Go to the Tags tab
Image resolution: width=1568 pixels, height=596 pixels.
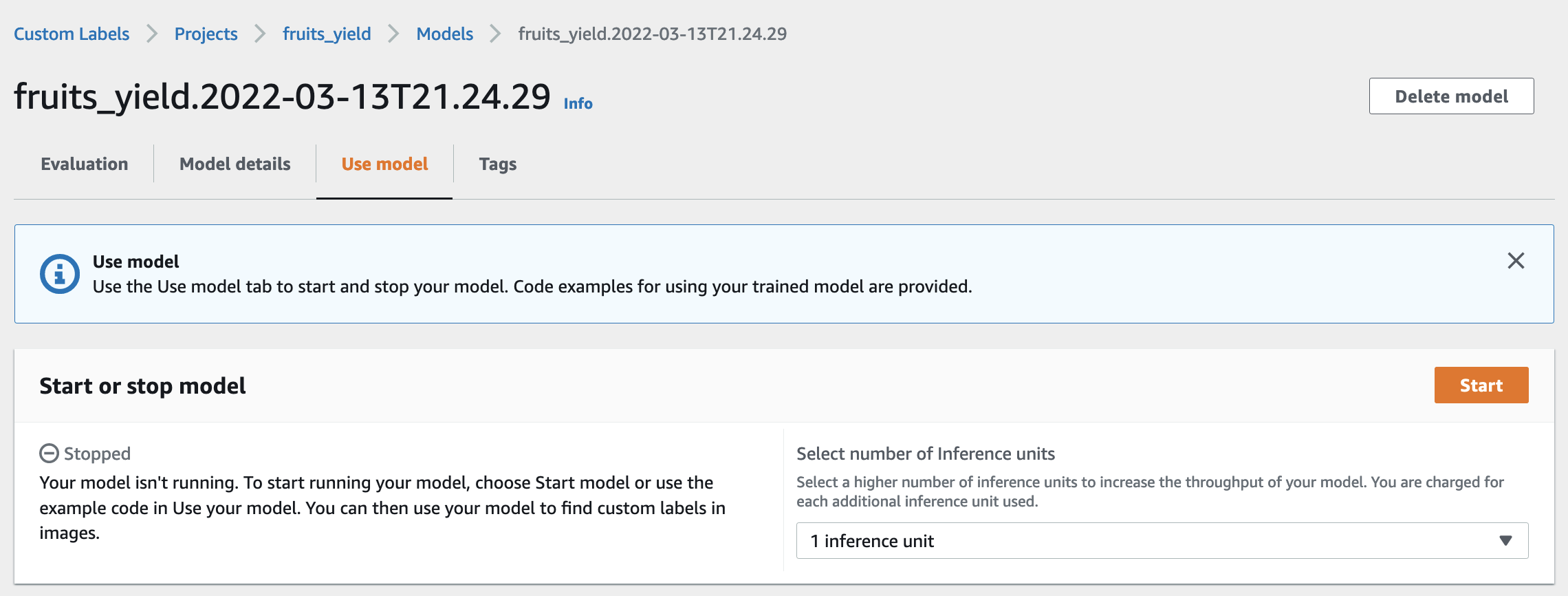[498, 164]
